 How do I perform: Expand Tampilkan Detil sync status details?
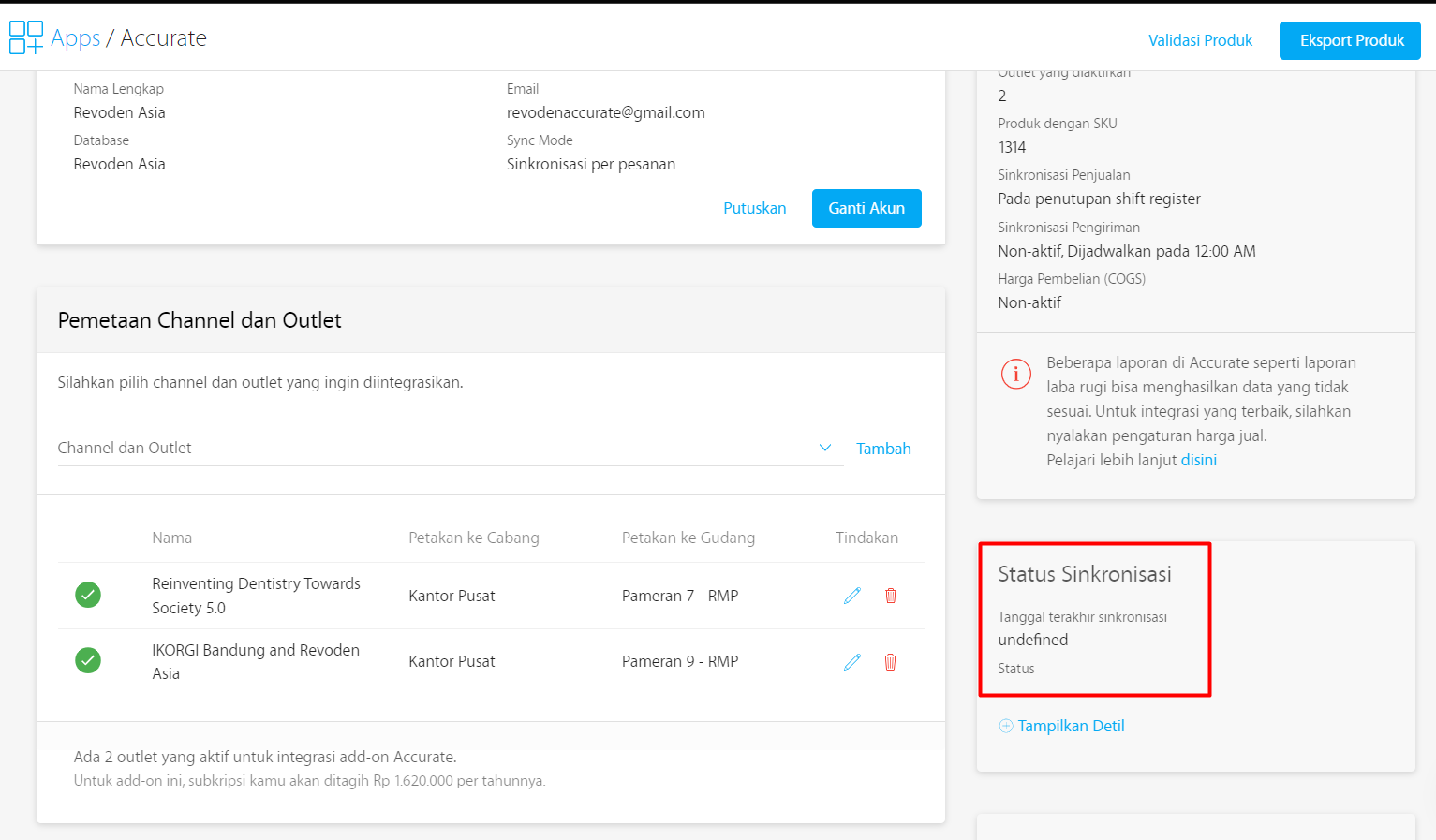1071,726
